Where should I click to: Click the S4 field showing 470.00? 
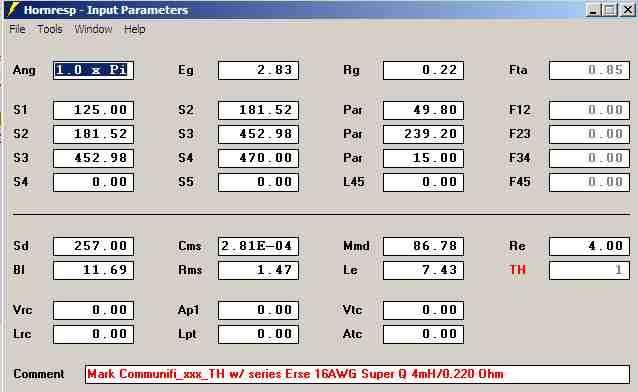(258, 158)
